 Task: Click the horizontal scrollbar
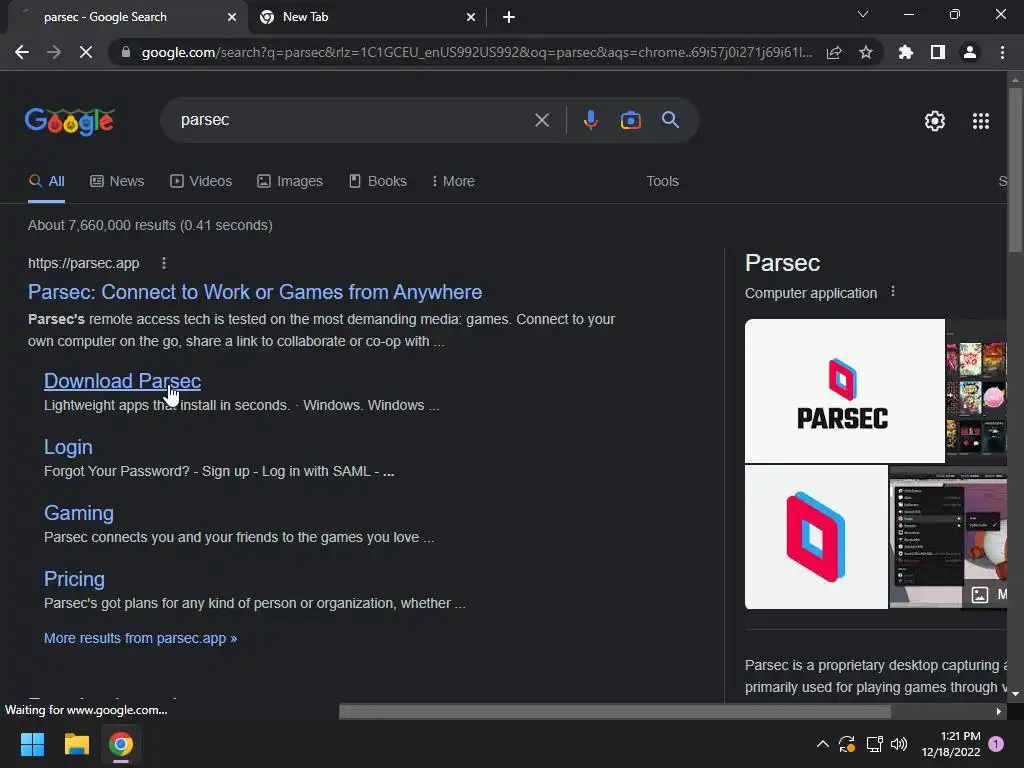point(615,711)
